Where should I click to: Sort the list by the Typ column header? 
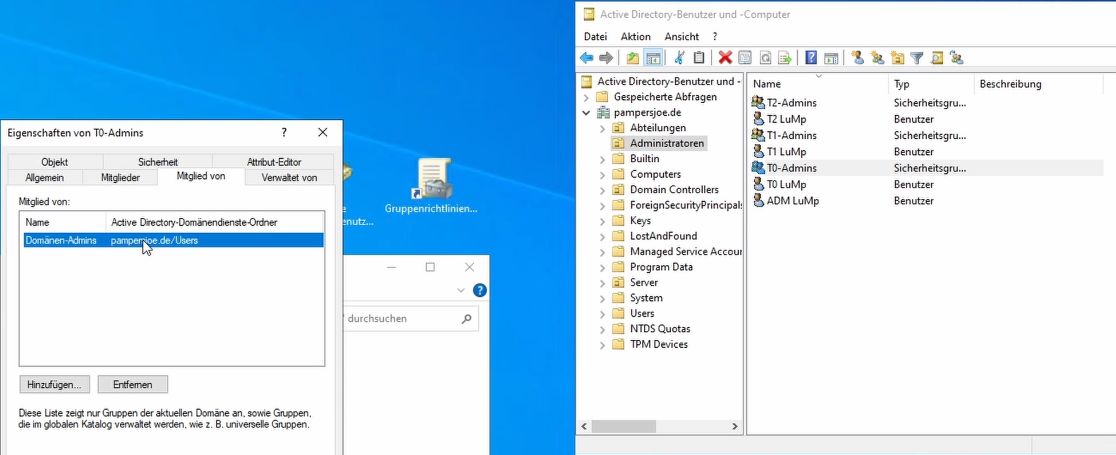click(930, 84)
